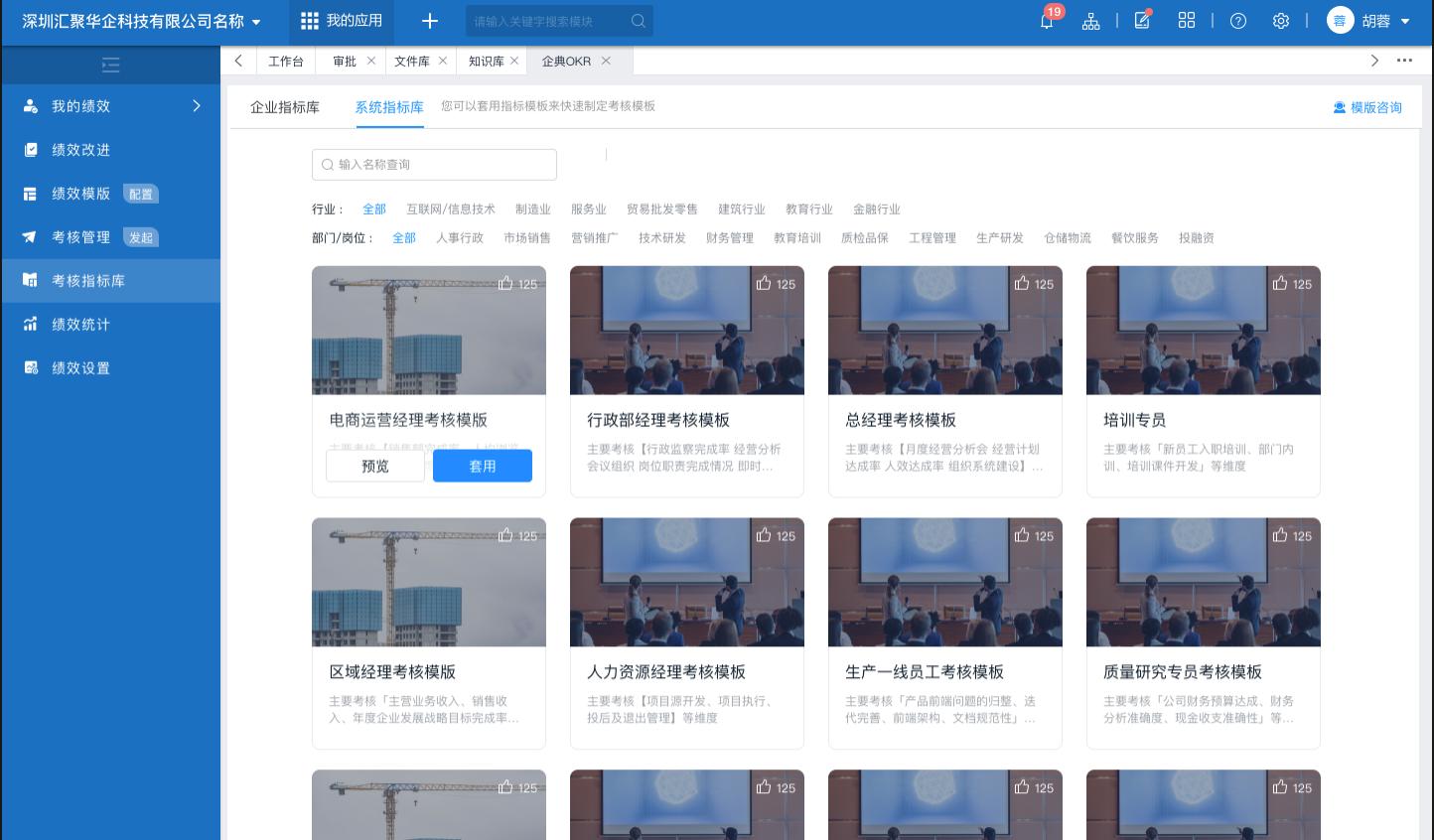
Task: Click the 发起 badge beside 考核管理
Action: pyautogui.click(x=141, y=237)
